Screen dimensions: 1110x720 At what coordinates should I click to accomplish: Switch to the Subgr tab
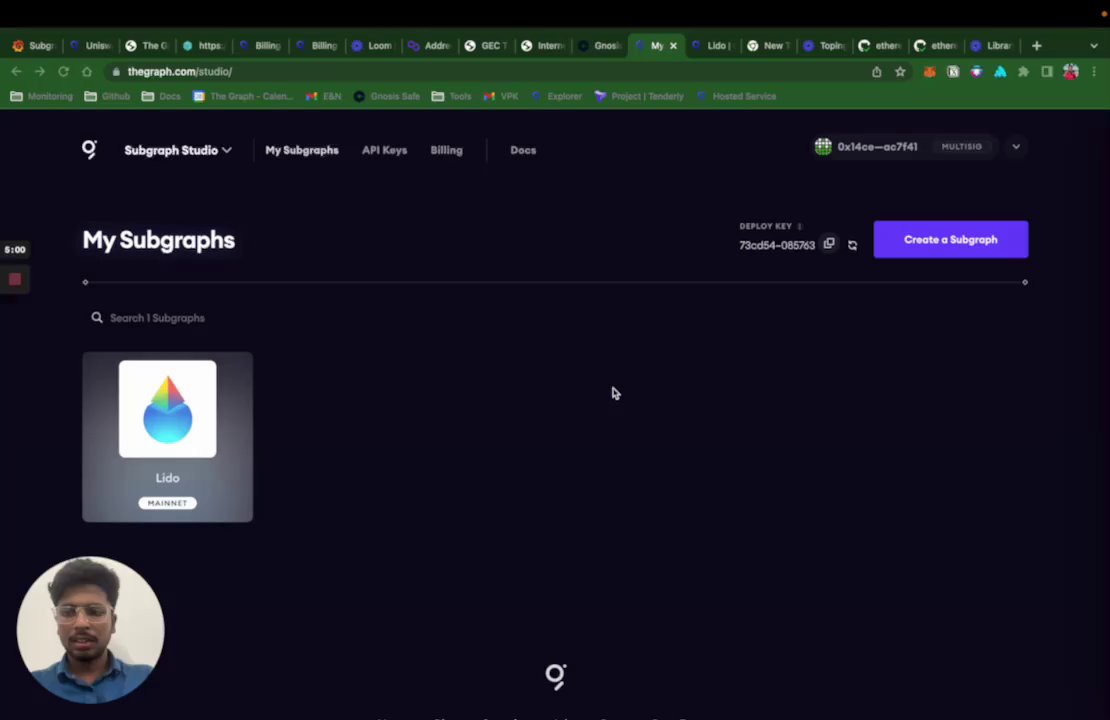click(34, 45)
